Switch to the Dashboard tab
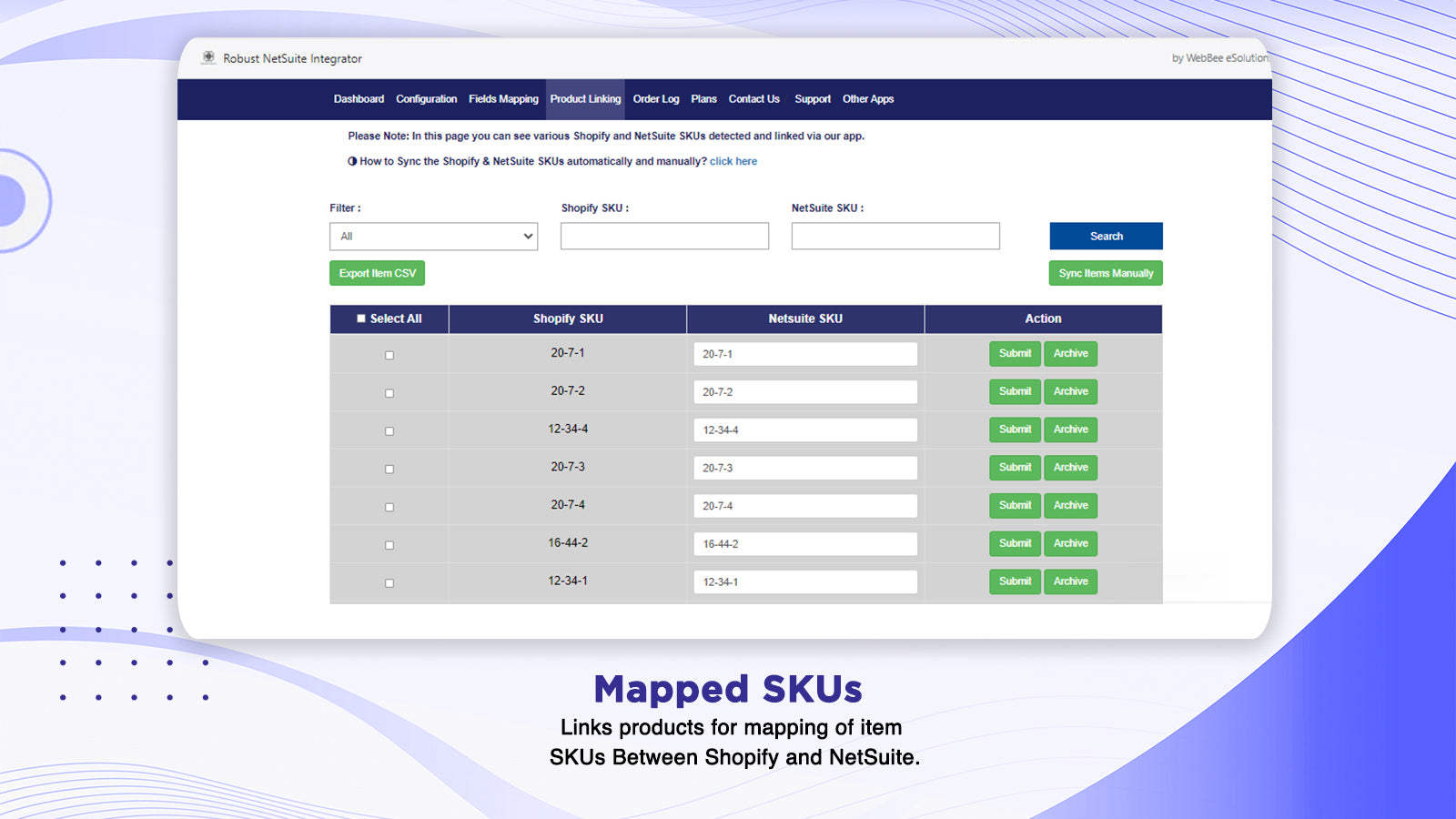Viewport: 1456px width, 819px height. (x=359, y=99)
